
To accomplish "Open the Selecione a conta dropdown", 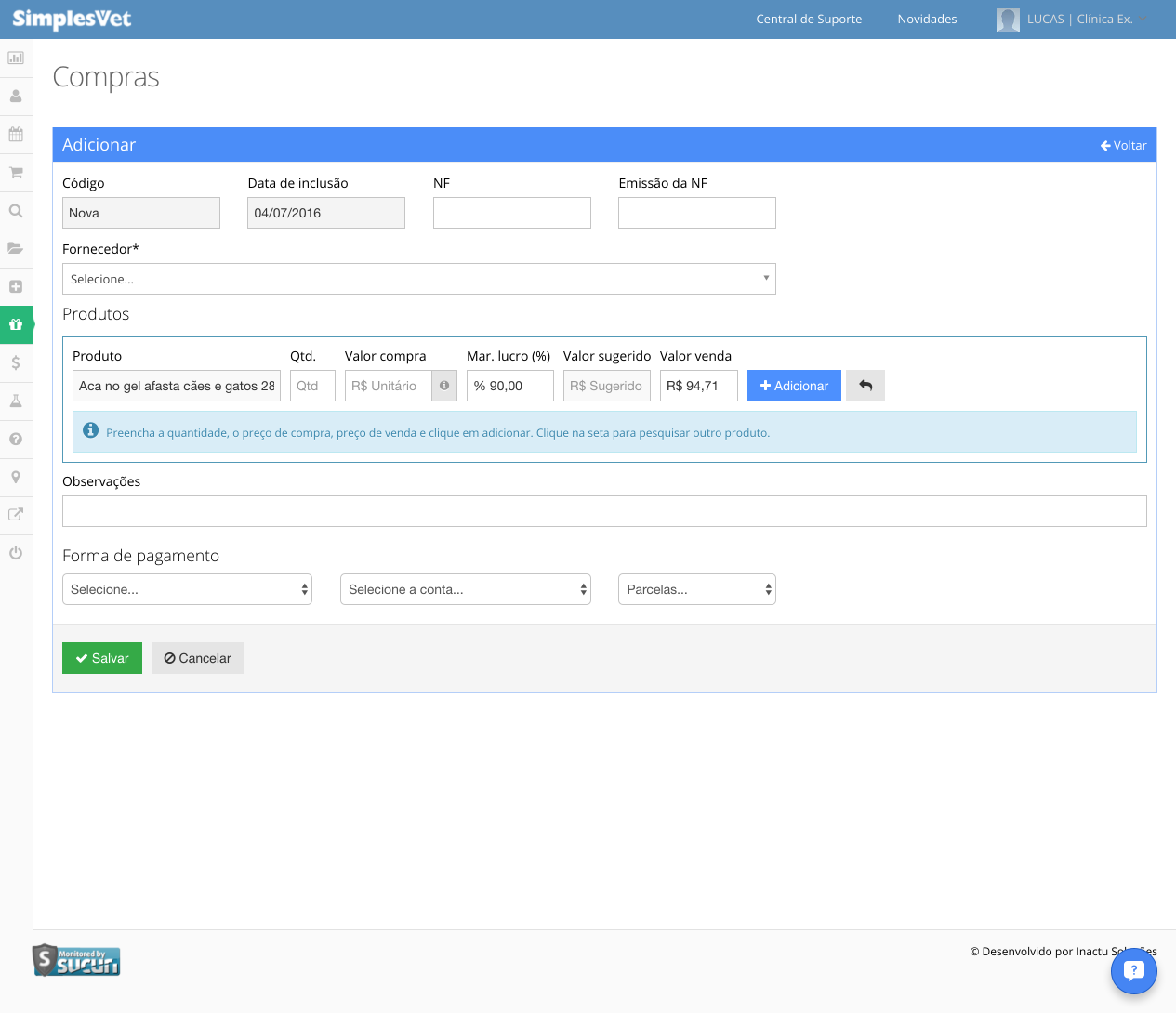I will tap(466, 589).
